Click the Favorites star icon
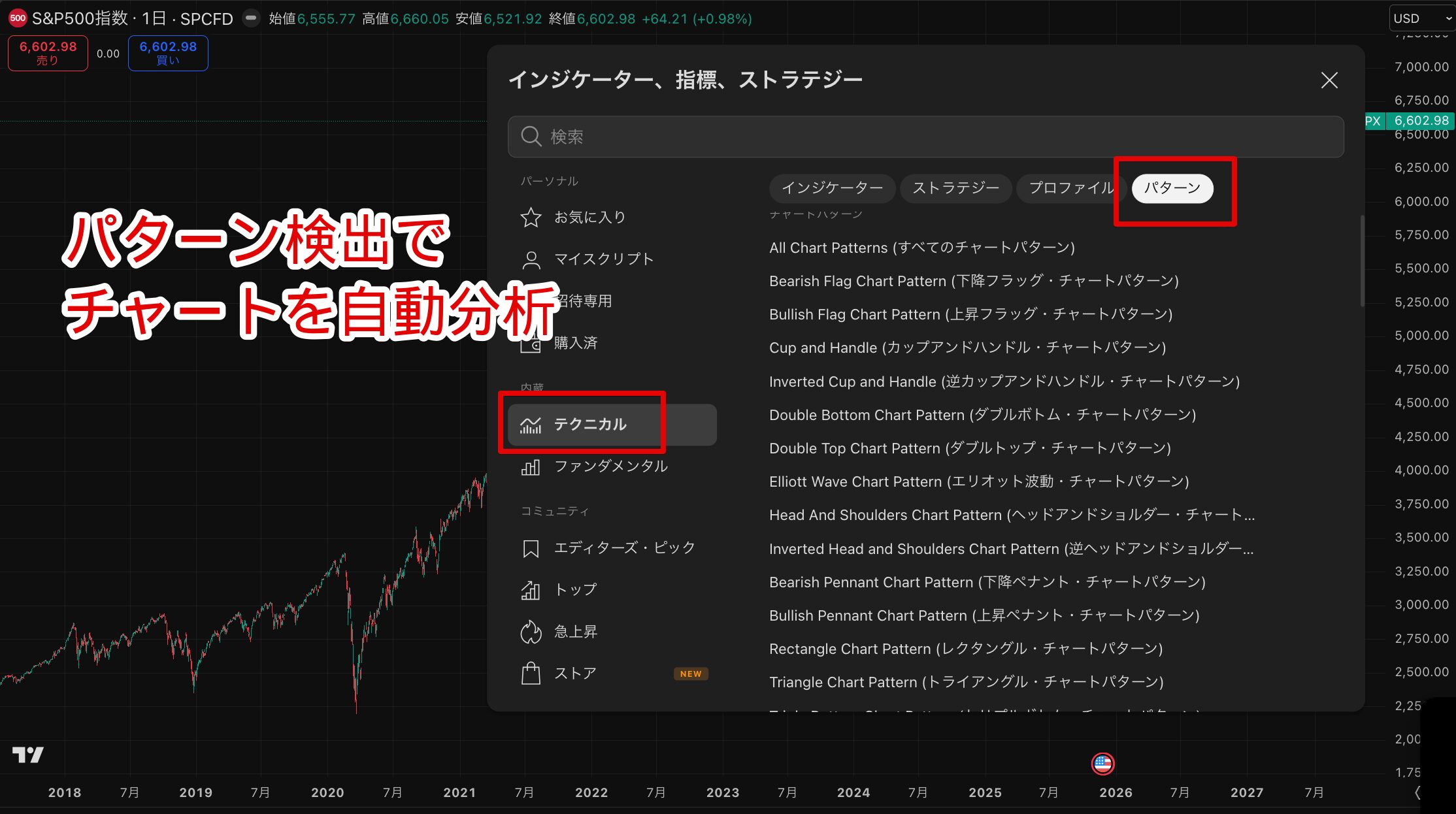This screenshot has width=1456, height=814. point(531,218)
